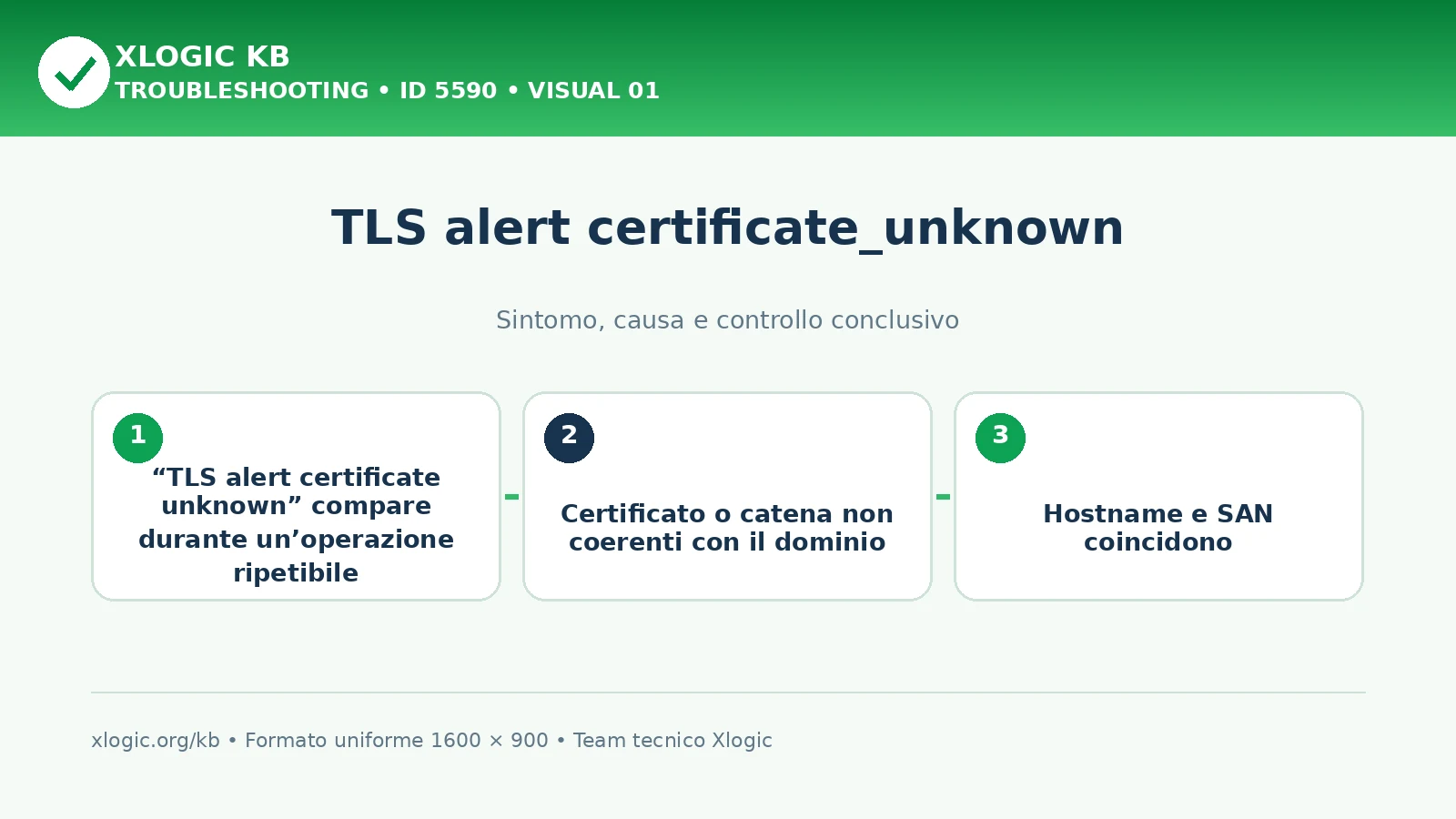
Task: Click the footer line starting 'xlogic.org/kb'
Action: (431, 741)
